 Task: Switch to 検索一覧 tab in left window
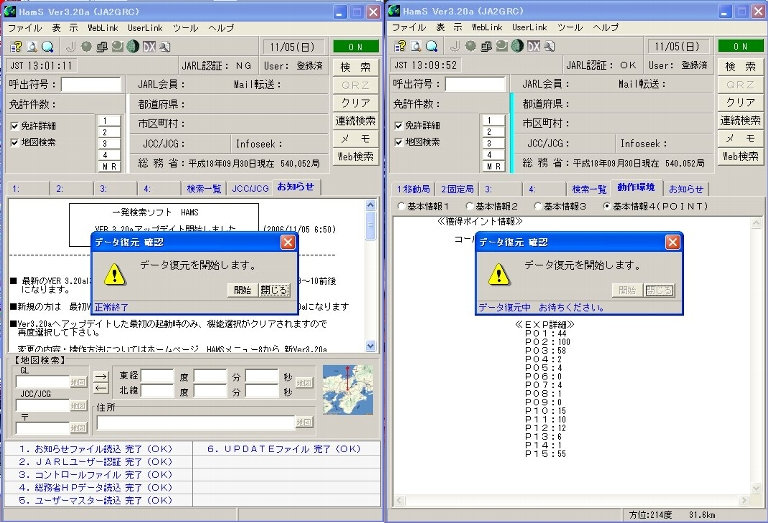[x=204, y=189]
